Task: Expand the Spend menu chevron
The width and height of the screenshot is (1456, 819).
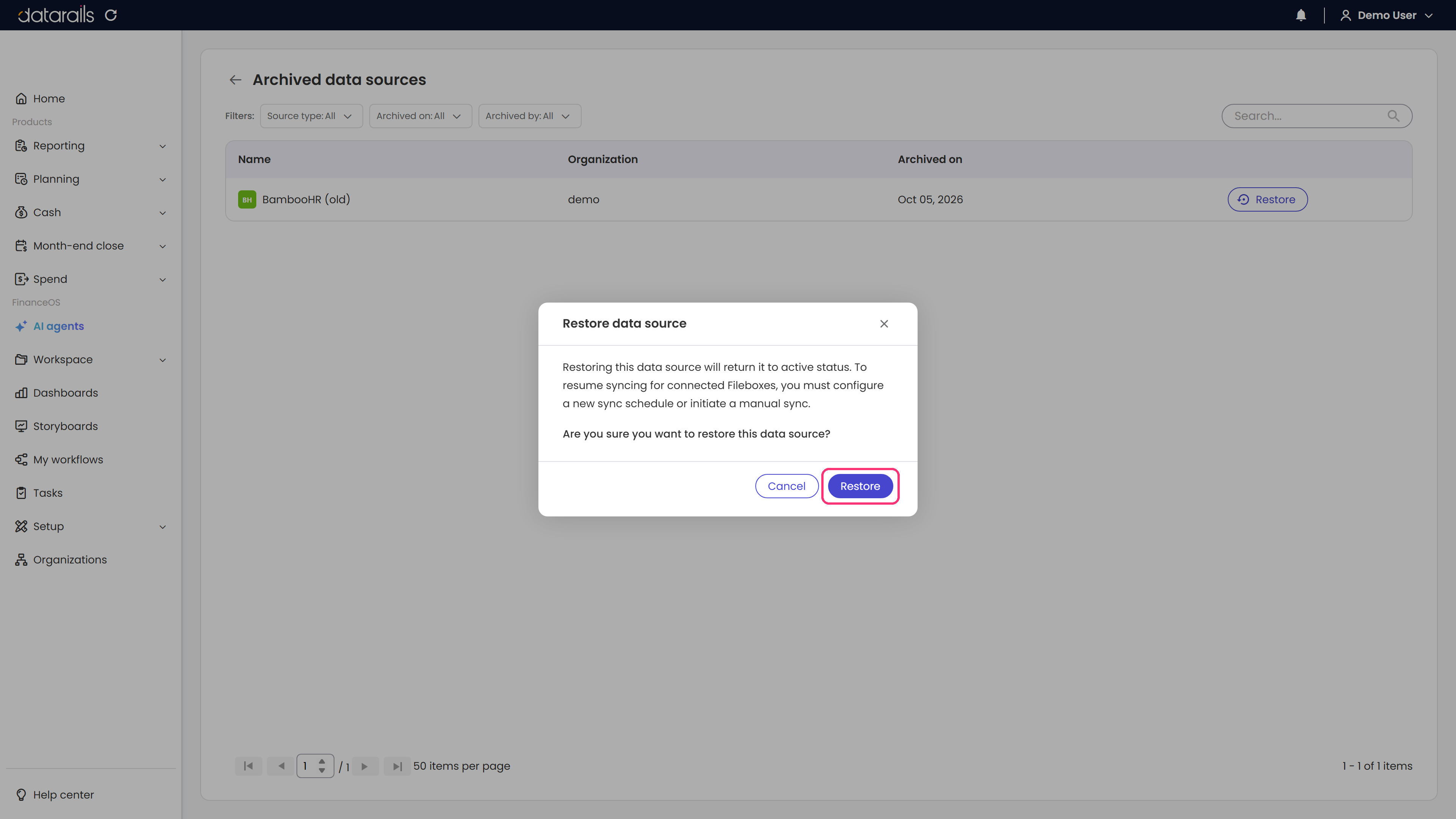Action: click(163, 280)
